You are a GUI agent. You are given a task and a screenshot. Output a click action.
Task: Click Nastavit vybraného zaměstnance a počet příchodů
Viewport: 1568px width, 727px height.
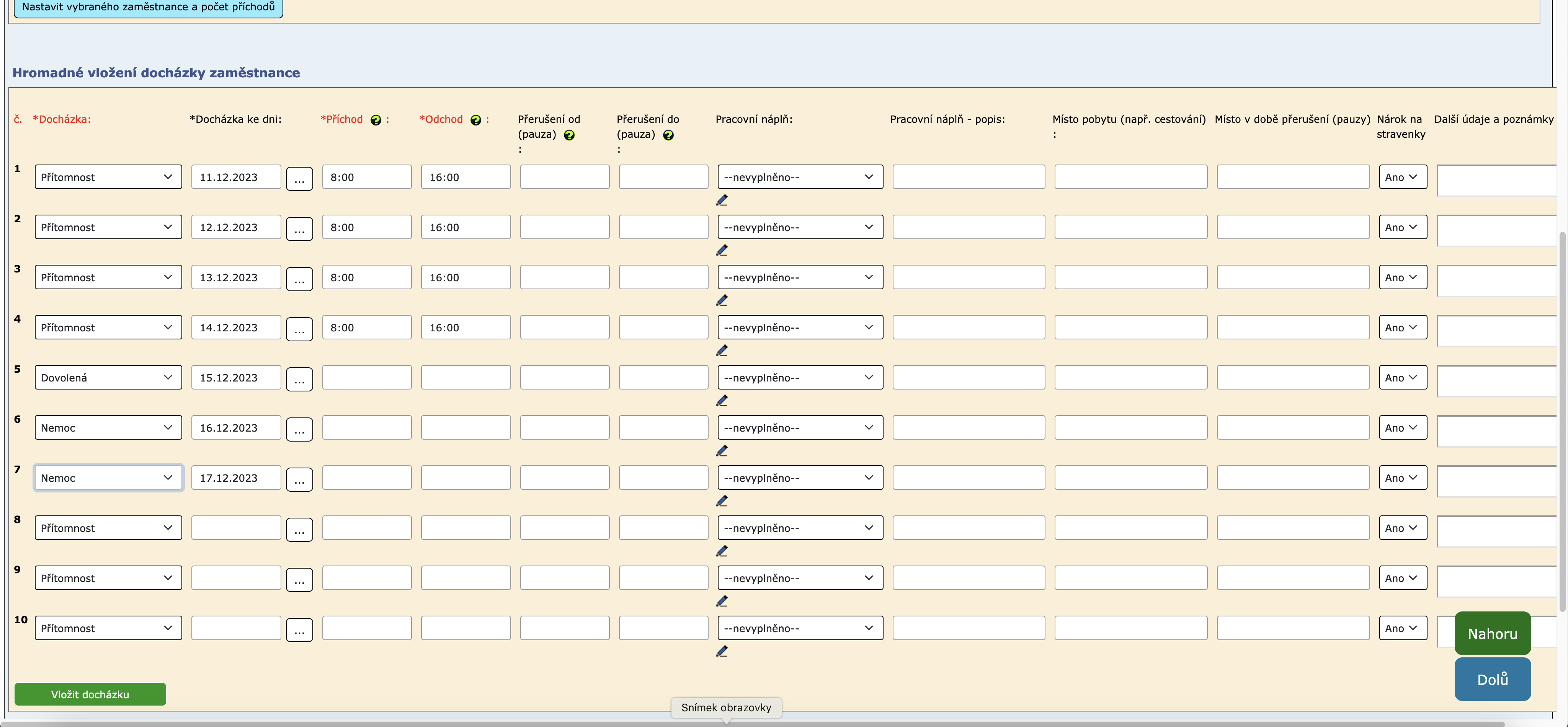coord(148,7)
